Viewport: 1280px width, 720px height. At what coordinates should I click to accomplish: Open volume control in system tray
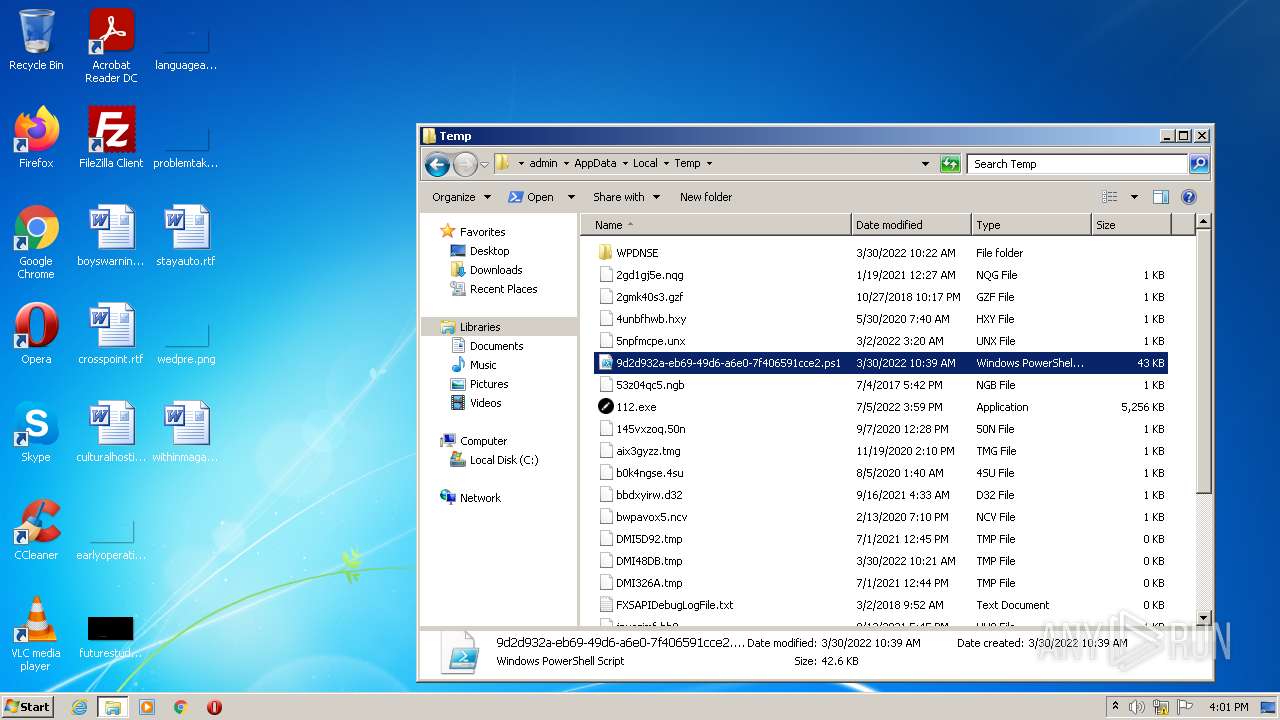click(x=1137, y=707)
